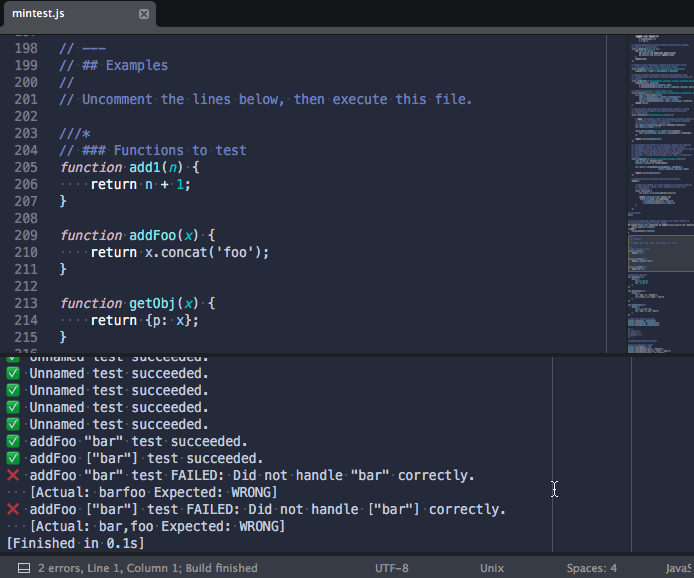
Task: Open the Spaces: 4 indentation menu
Action: click(591, 568)
